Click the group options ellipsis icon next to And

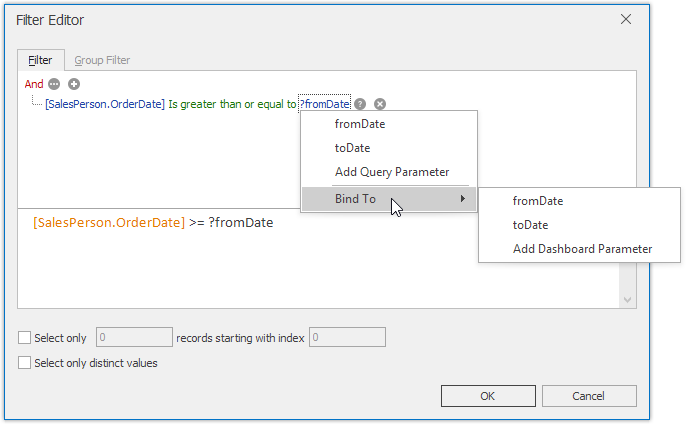tap(55, 85)
